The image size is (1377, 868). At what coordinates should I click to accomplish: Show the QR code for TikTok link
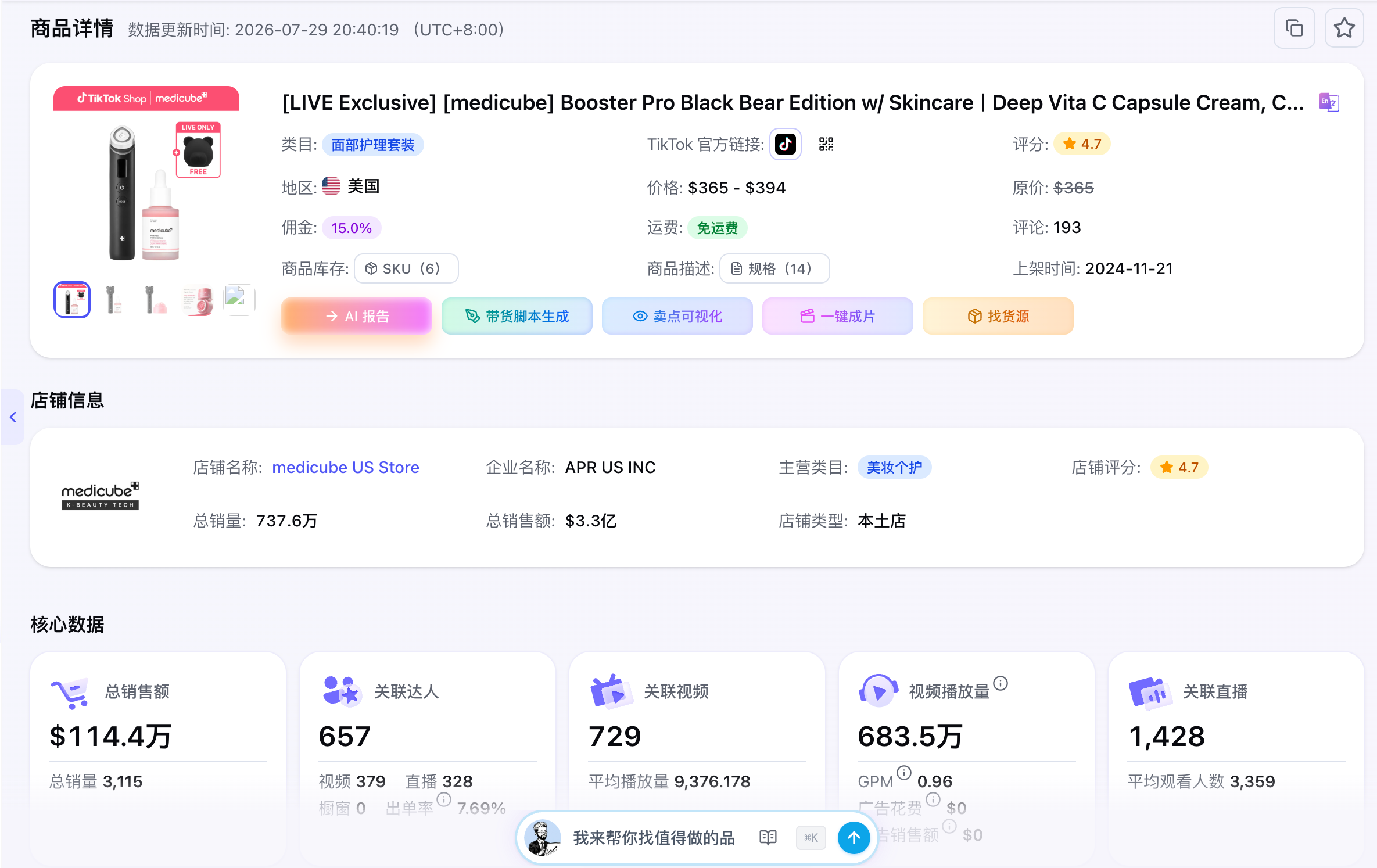pos(826,144)
